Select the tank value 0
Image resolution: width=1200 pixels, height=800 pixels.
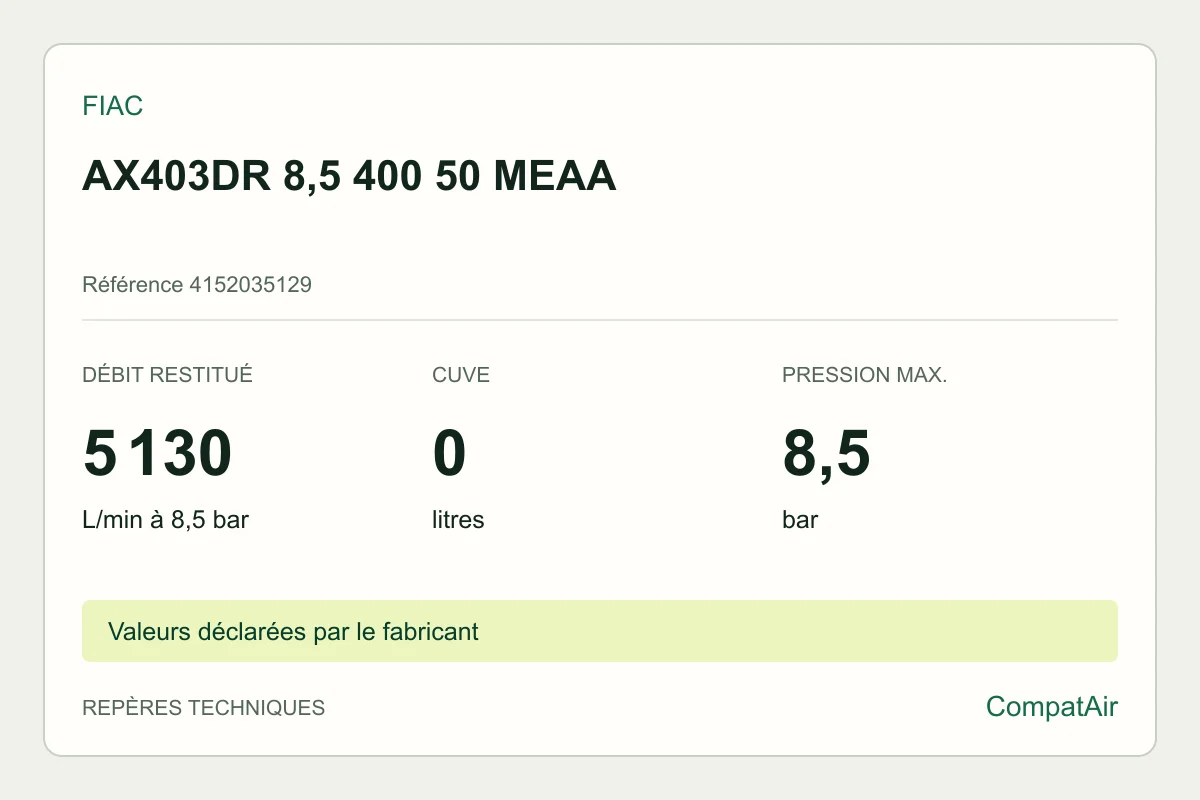pyautogui.click(x=449, y=453)
